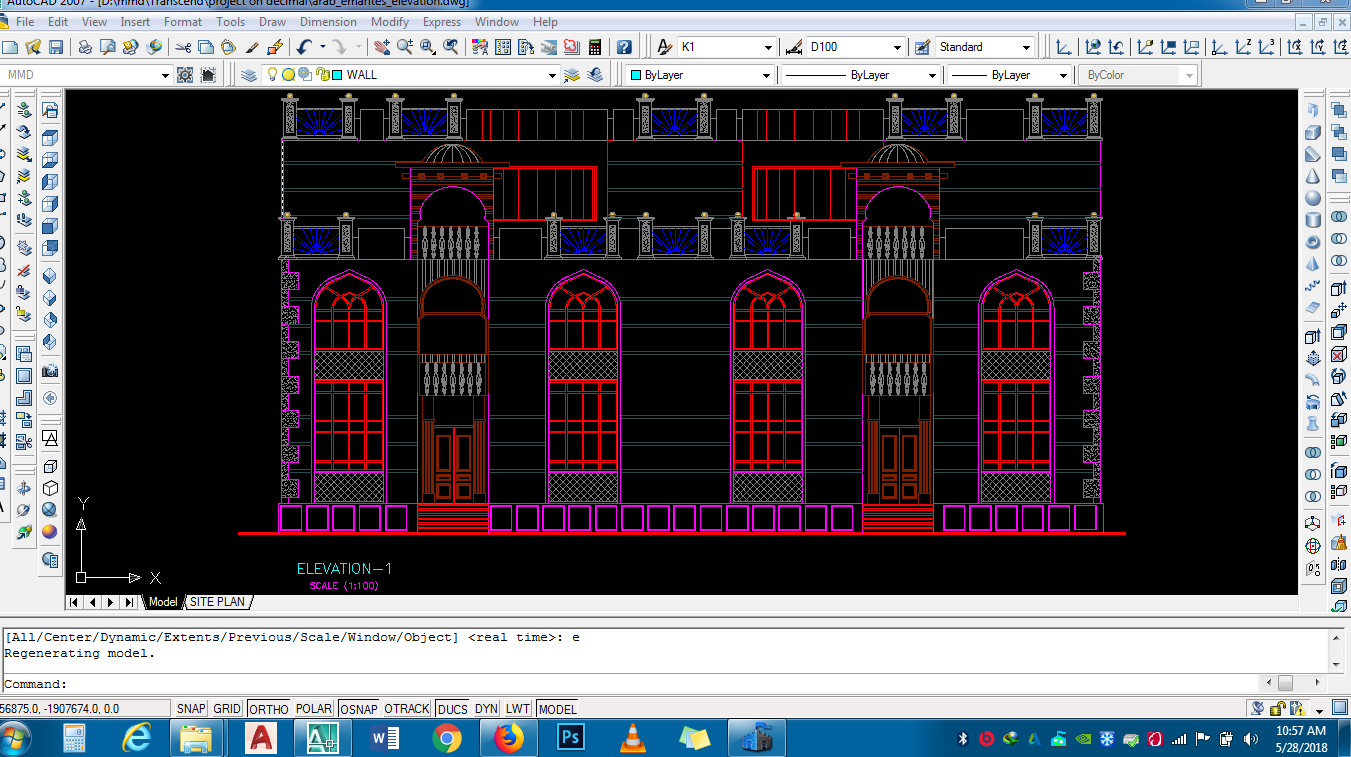This screenshot has width=1351, height=757.
Task: Click the MODEL button in status bar
Action: 557,709
